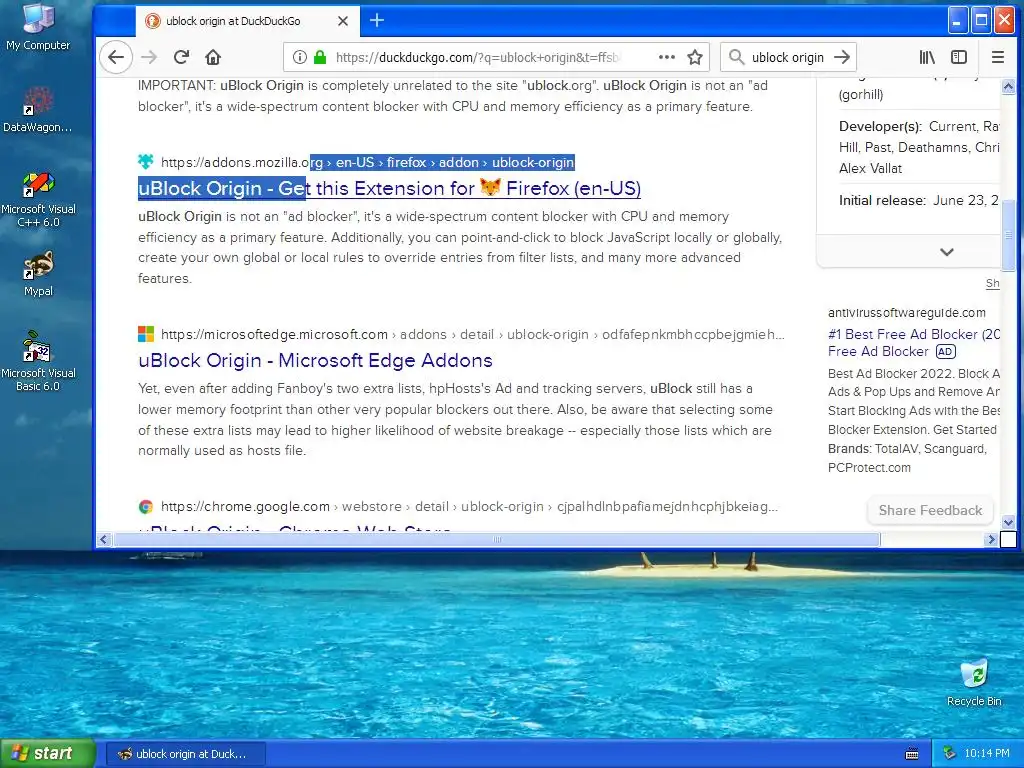The width and height of the screenshot is (1024, 768).
Task: Select the Mypal taskbar window button
Action: [x=185, y=754]
